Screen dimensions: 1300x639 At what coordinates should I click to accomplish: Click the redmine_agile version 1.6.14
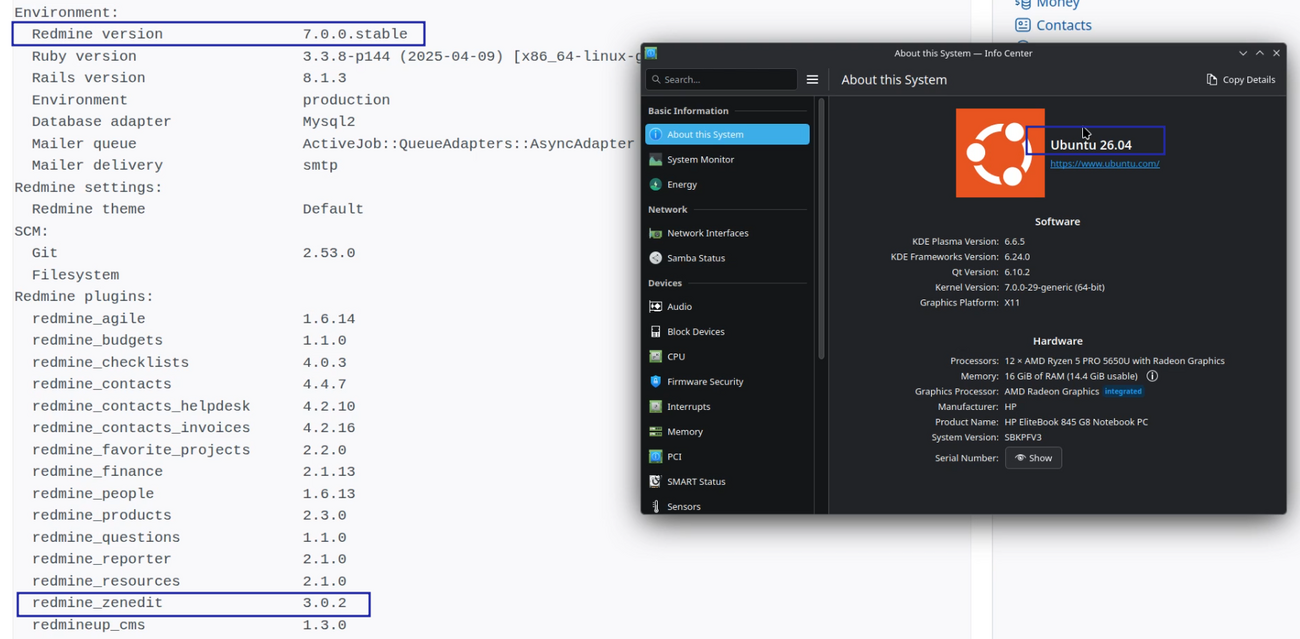coord(329,319)
